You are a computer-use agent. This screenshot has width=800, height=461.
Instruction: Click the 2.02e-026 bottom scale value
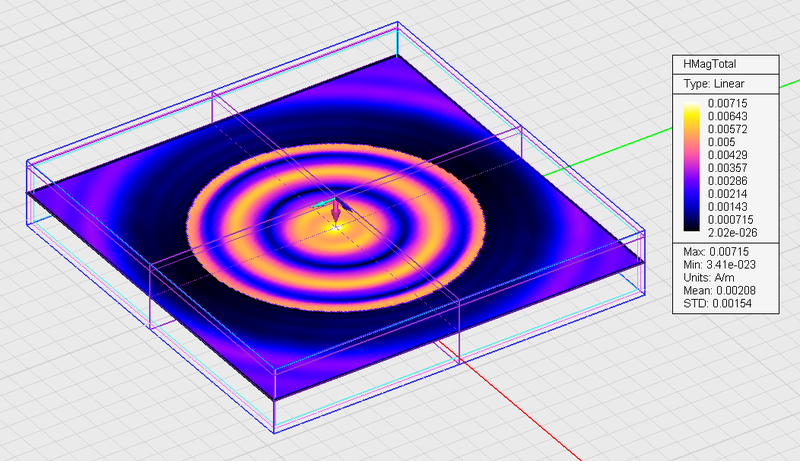pyautogui.click(x=732, y=233)
